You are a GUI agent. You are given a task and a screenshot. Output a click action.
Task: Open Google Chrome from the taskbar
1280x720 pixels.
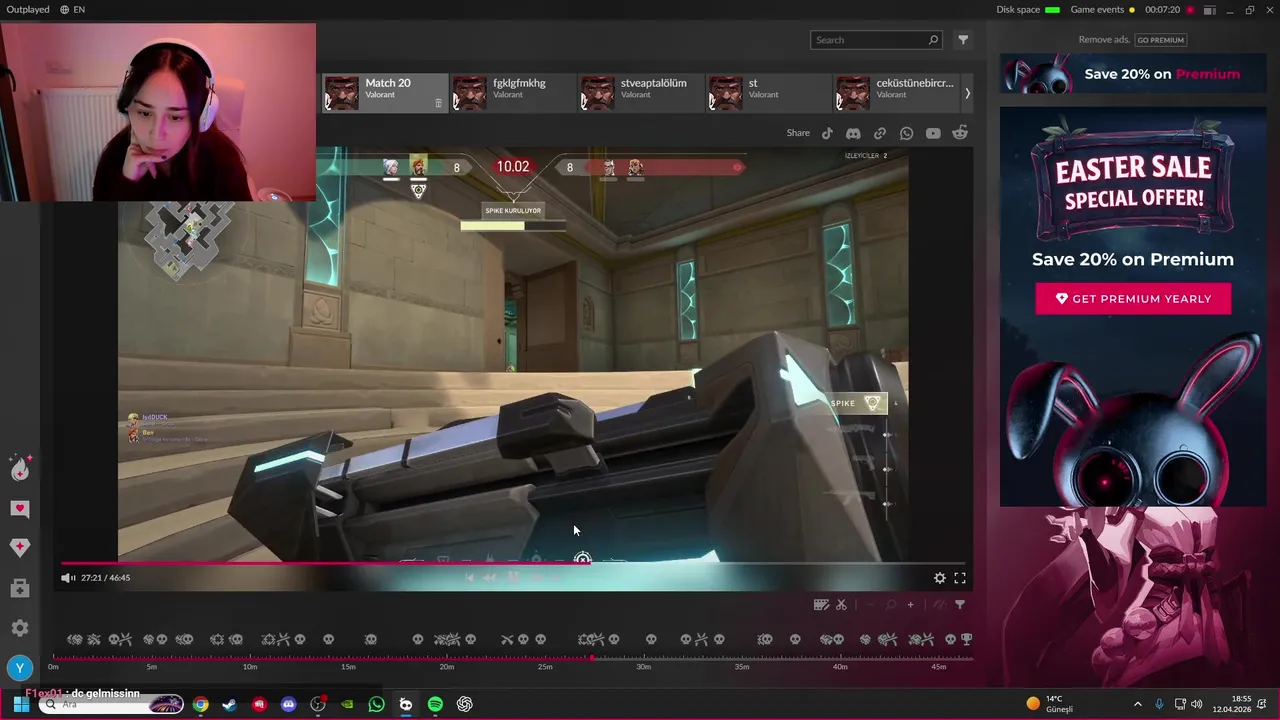click(x=201, y=704)
